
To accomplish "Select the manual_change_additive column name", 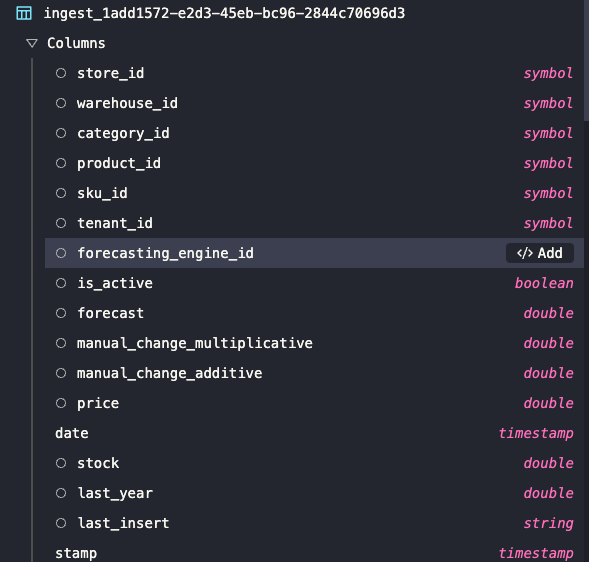I will point(169,373).
